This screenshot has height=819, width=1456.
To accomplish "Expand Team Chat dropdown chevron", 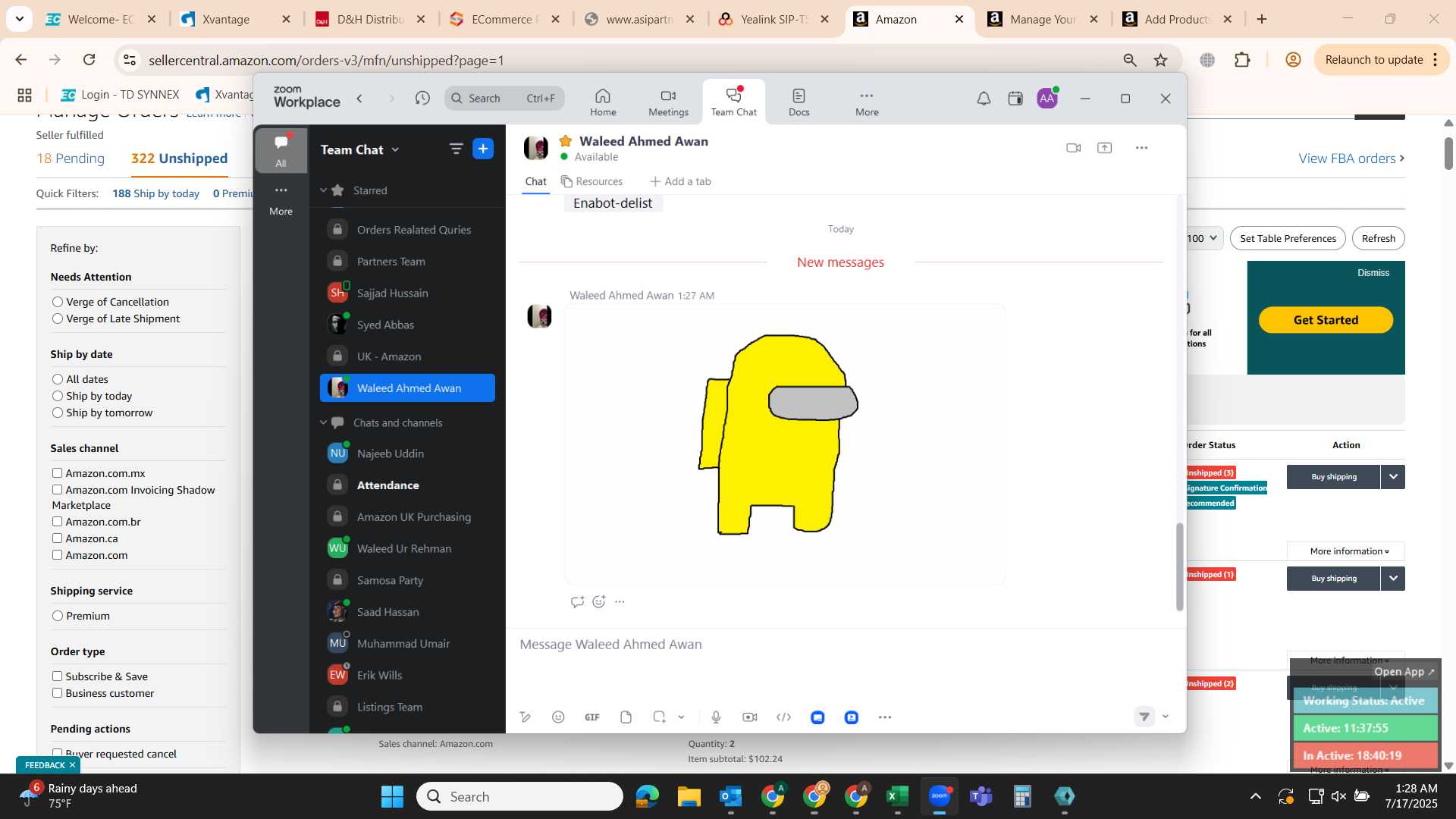I will [x=395, y=150].
